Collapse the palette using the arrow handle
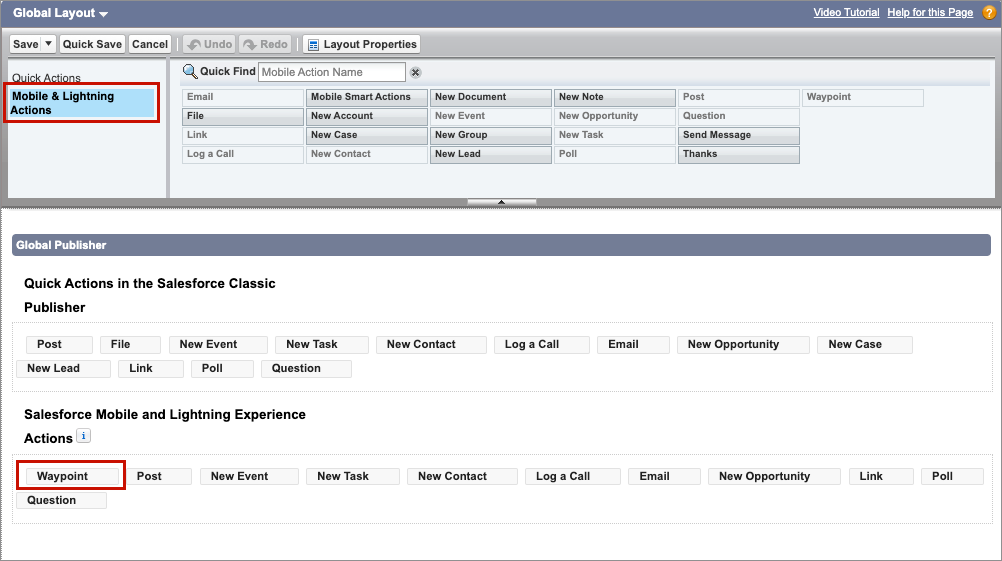 coord(502,202)
